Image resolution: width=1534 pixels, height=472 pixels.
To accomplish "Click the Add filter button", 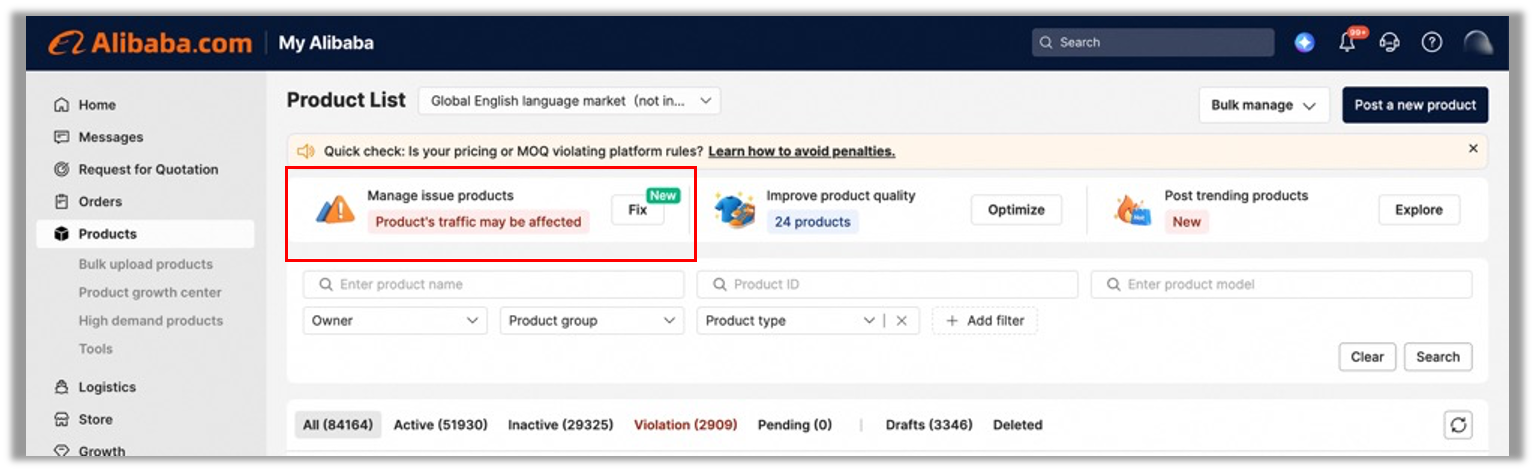I will tap(985, 321).
